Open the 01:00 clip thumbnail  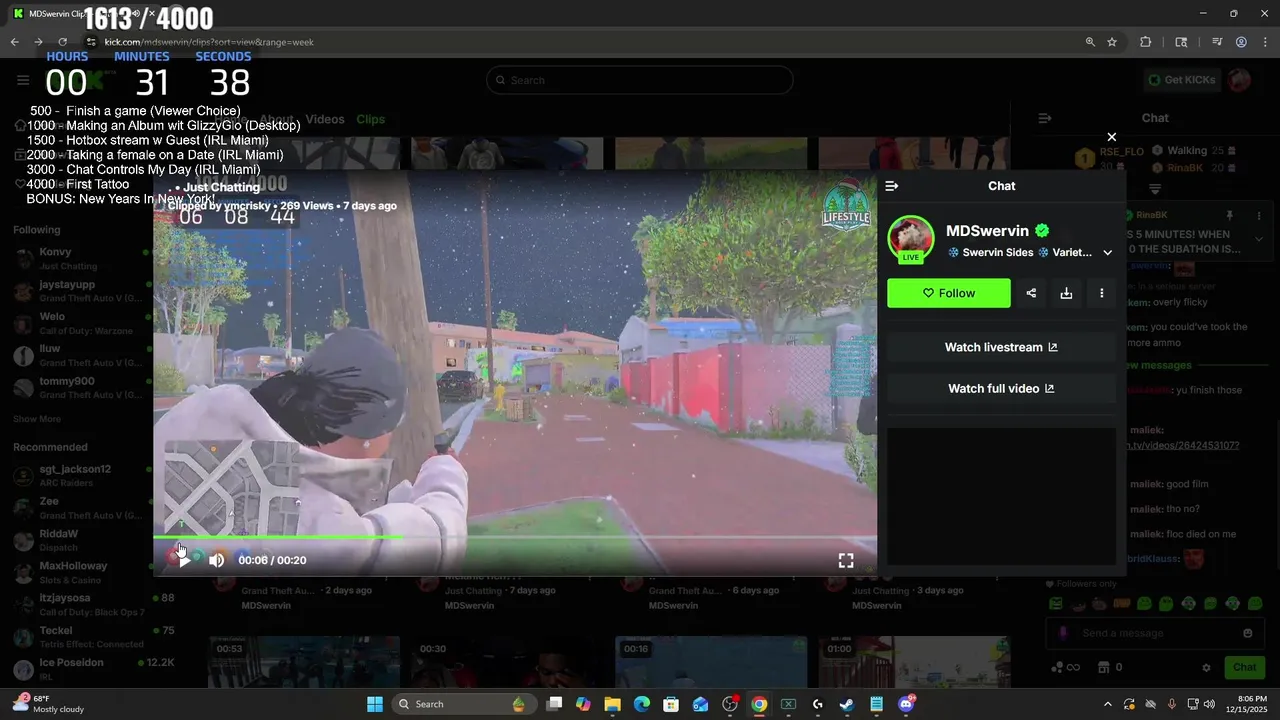pyautogui.click(x=914, y=661)
